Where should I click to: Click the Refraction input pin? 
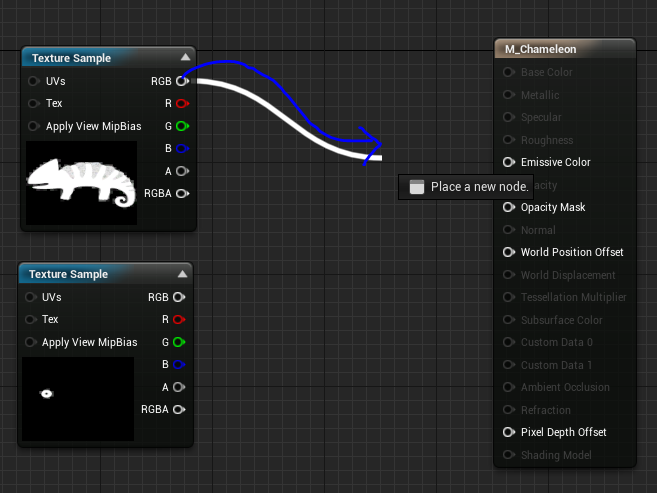click(509, 410)
